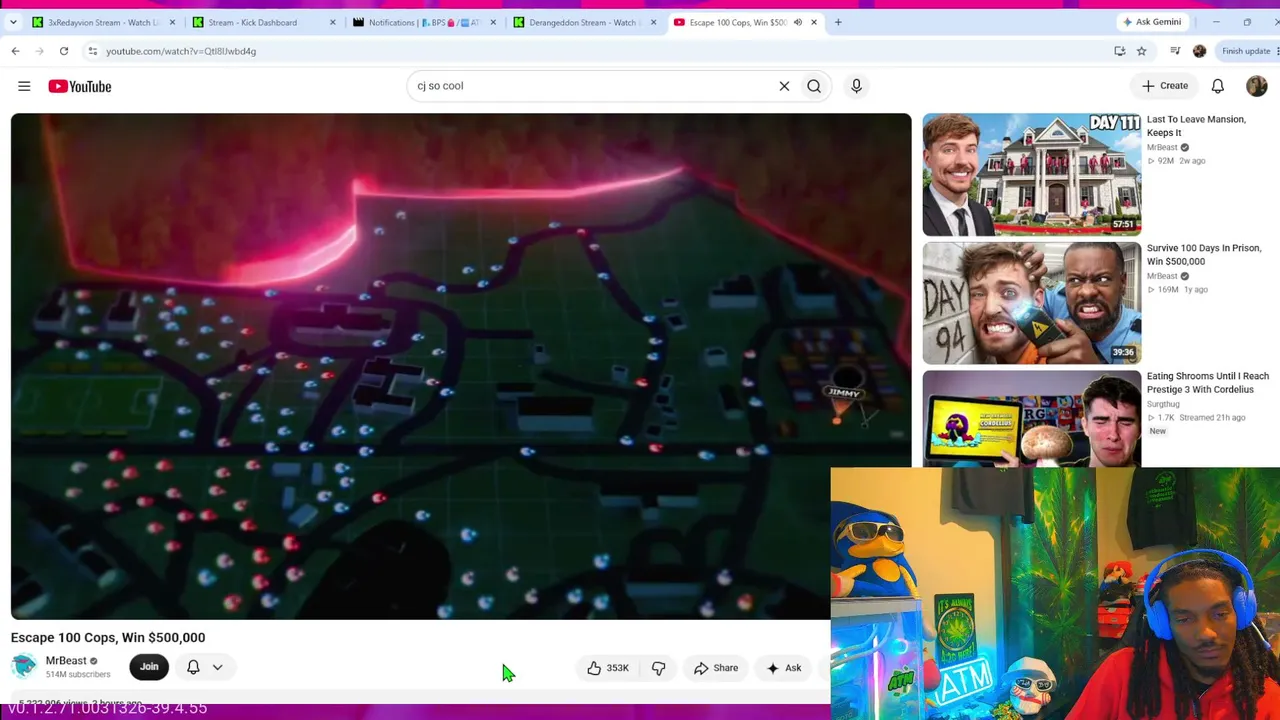
Task: Open the MrBeast channel name link
Action: coord(66,661)
